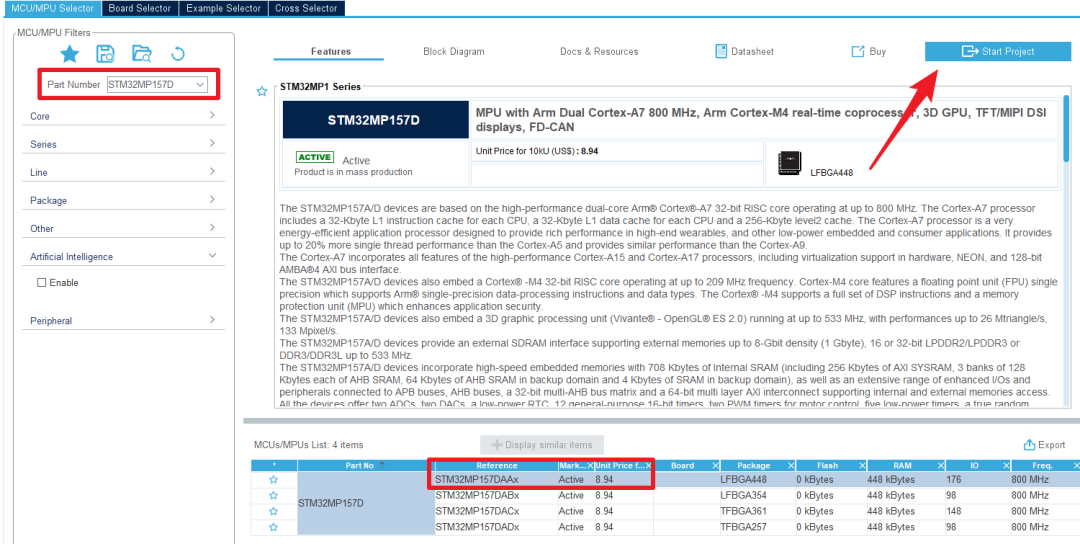Open the Datasheet link
The height and width of the screenshot is (544, 1080).
pyautogui.click(x=744, y=52)
